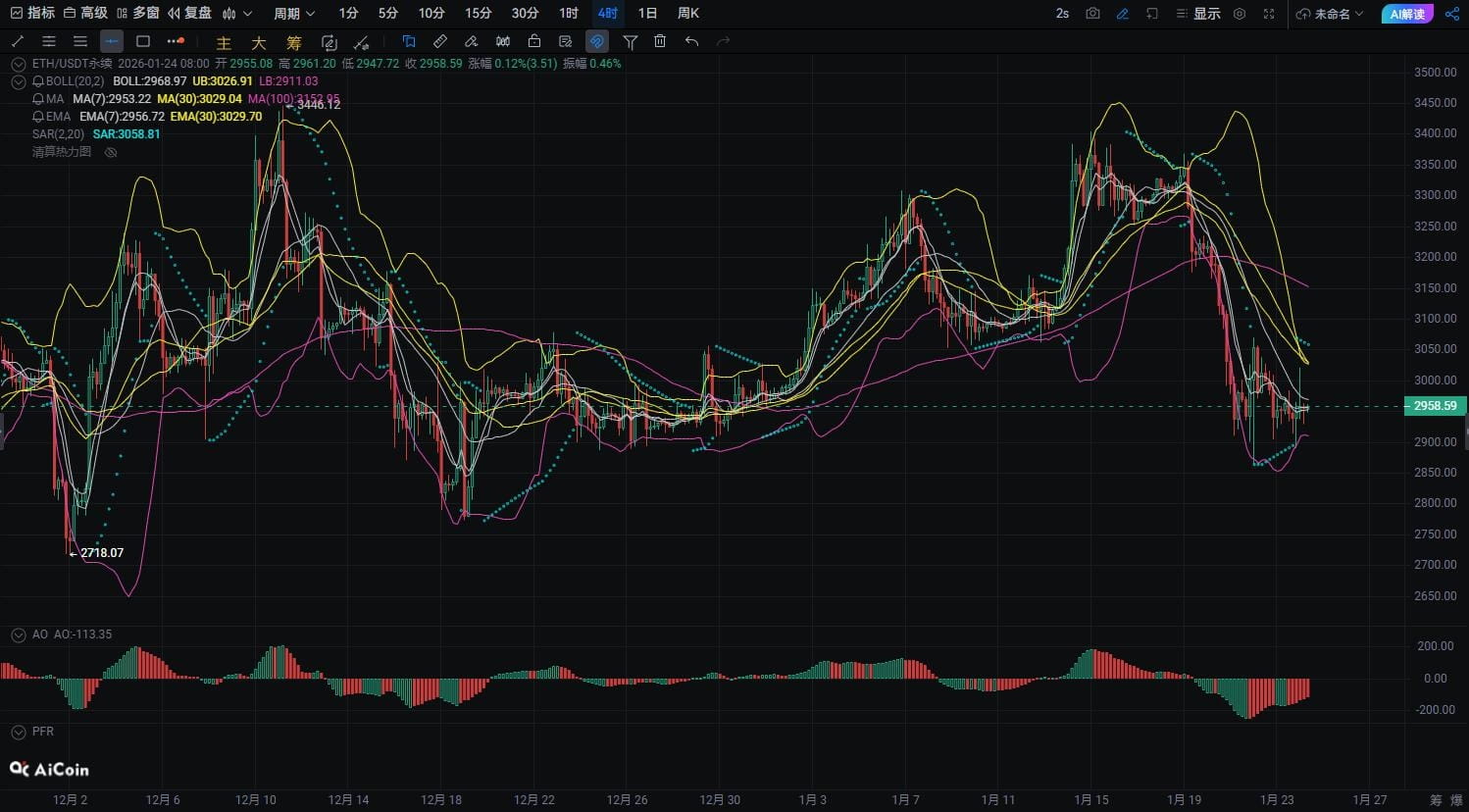Toggle the BOLL indicator alert bell
Viewport: 1469px width, 812px height.
[38, 81]
